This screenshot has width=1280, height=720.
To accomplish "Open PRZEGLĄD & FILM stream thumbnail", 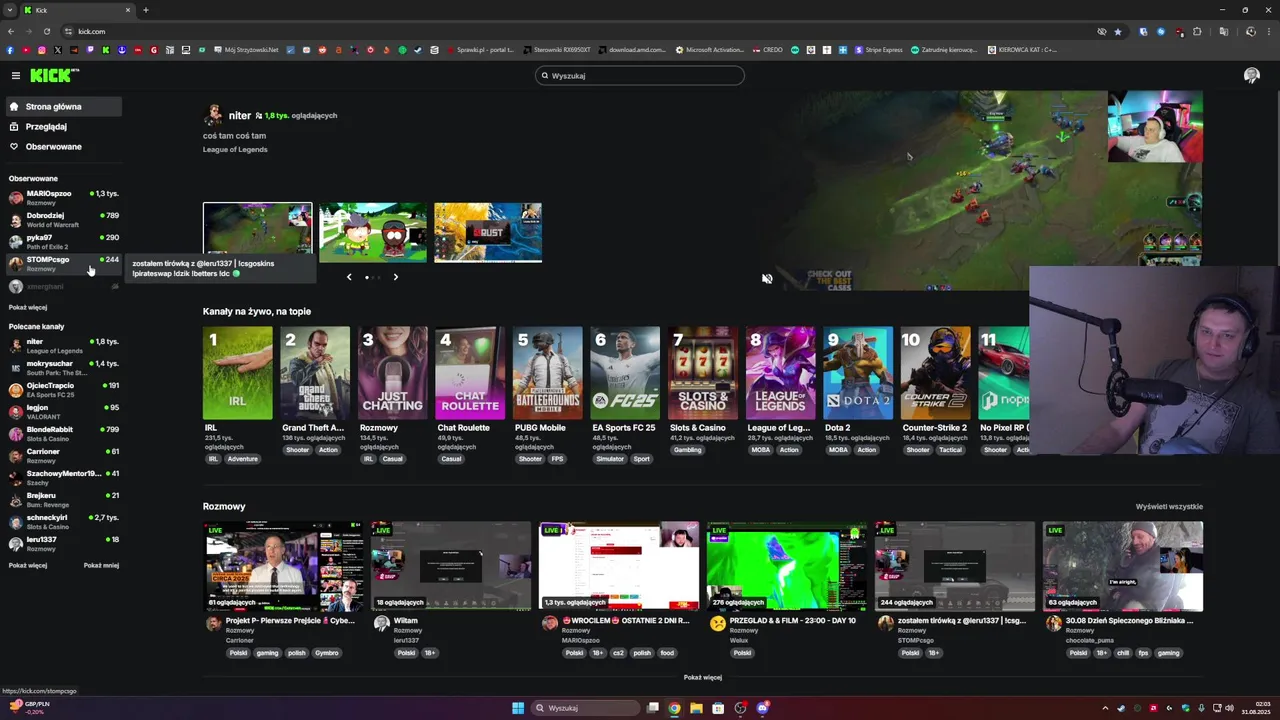I will (787, 566).
